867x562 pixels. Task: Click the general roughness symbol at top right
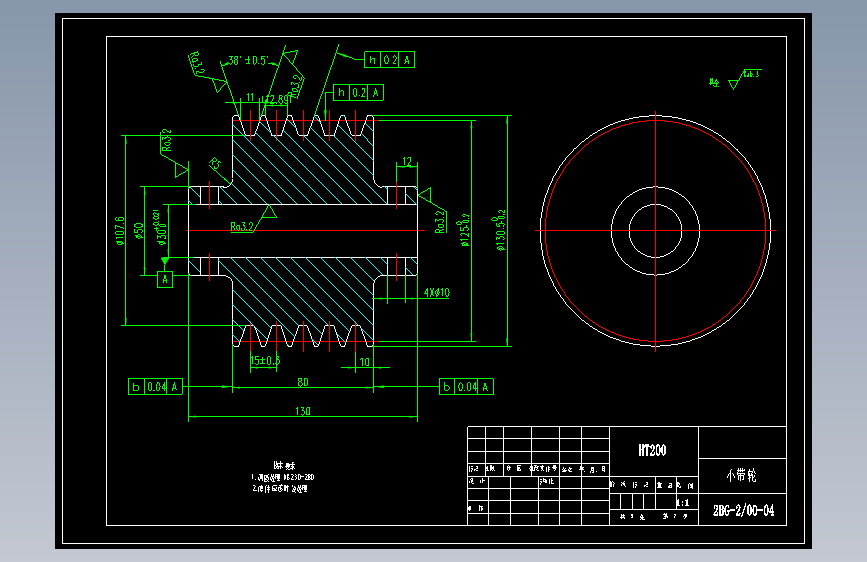[x=734, y=80]
